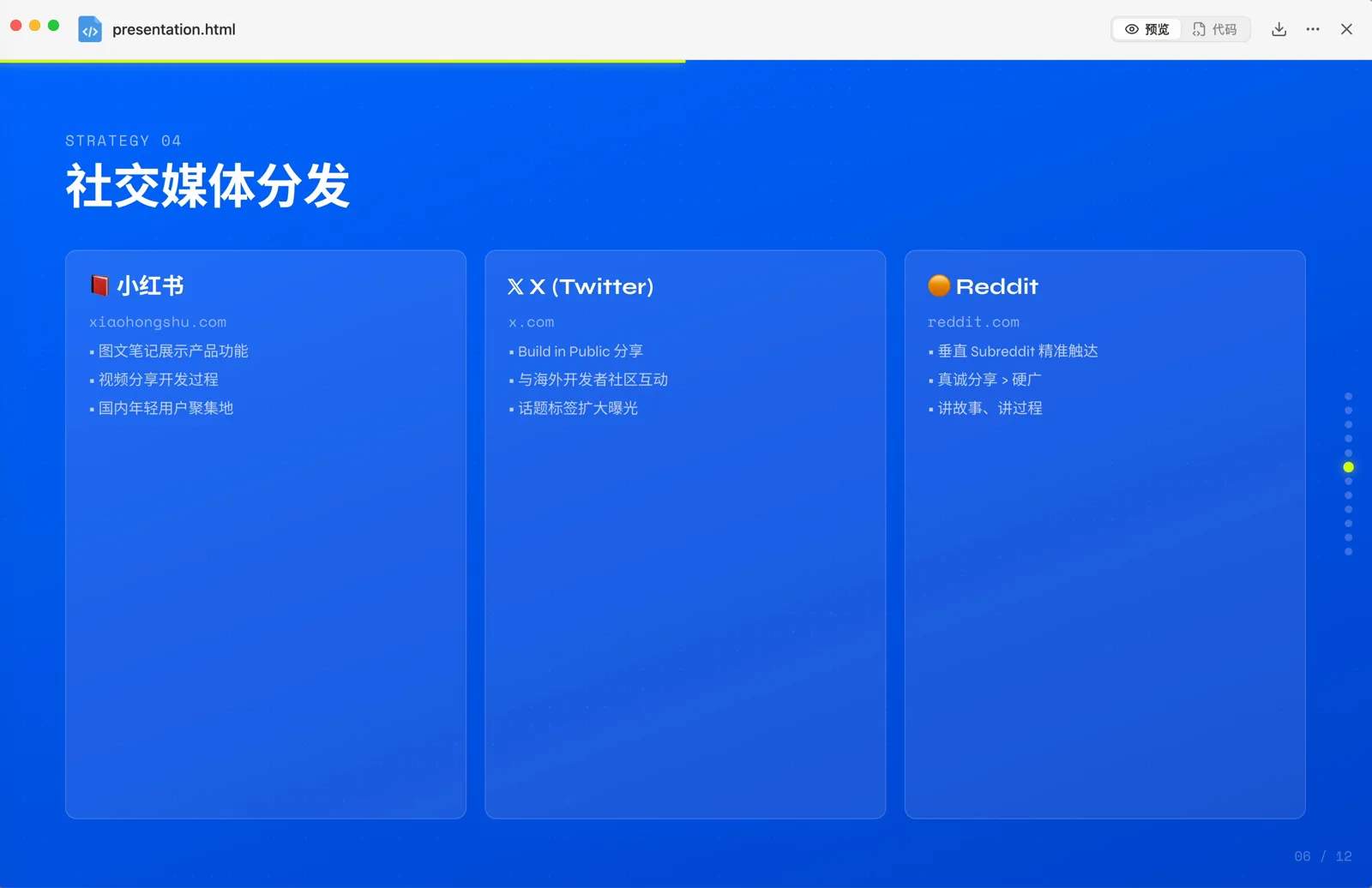
Task: Click the STRATEGY 04 label
Action: [123, 141]
